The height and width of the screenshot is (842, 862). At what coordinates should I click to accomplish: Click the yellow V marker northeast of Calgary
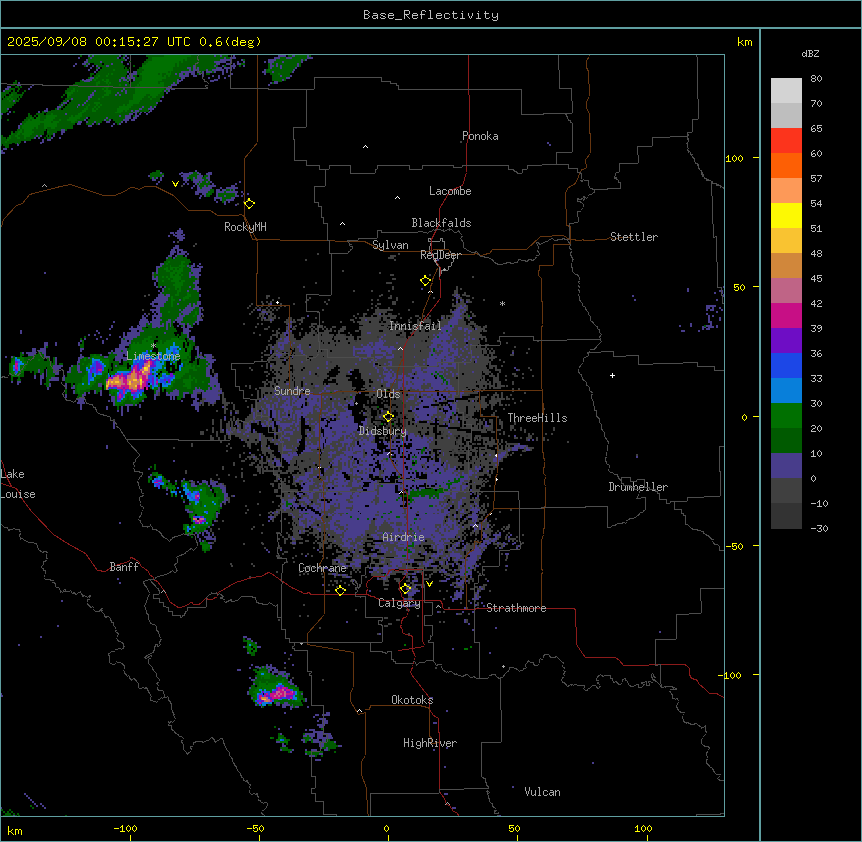(429, 584)
